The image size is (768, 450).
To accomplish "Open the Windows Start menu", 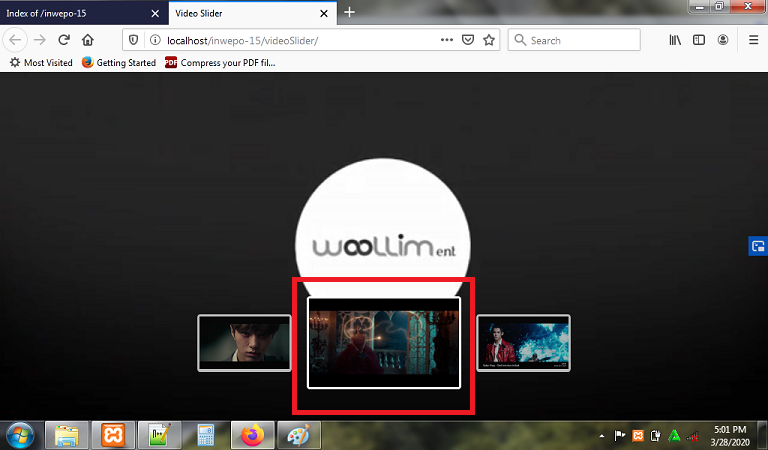I will [x=20, y=435].
